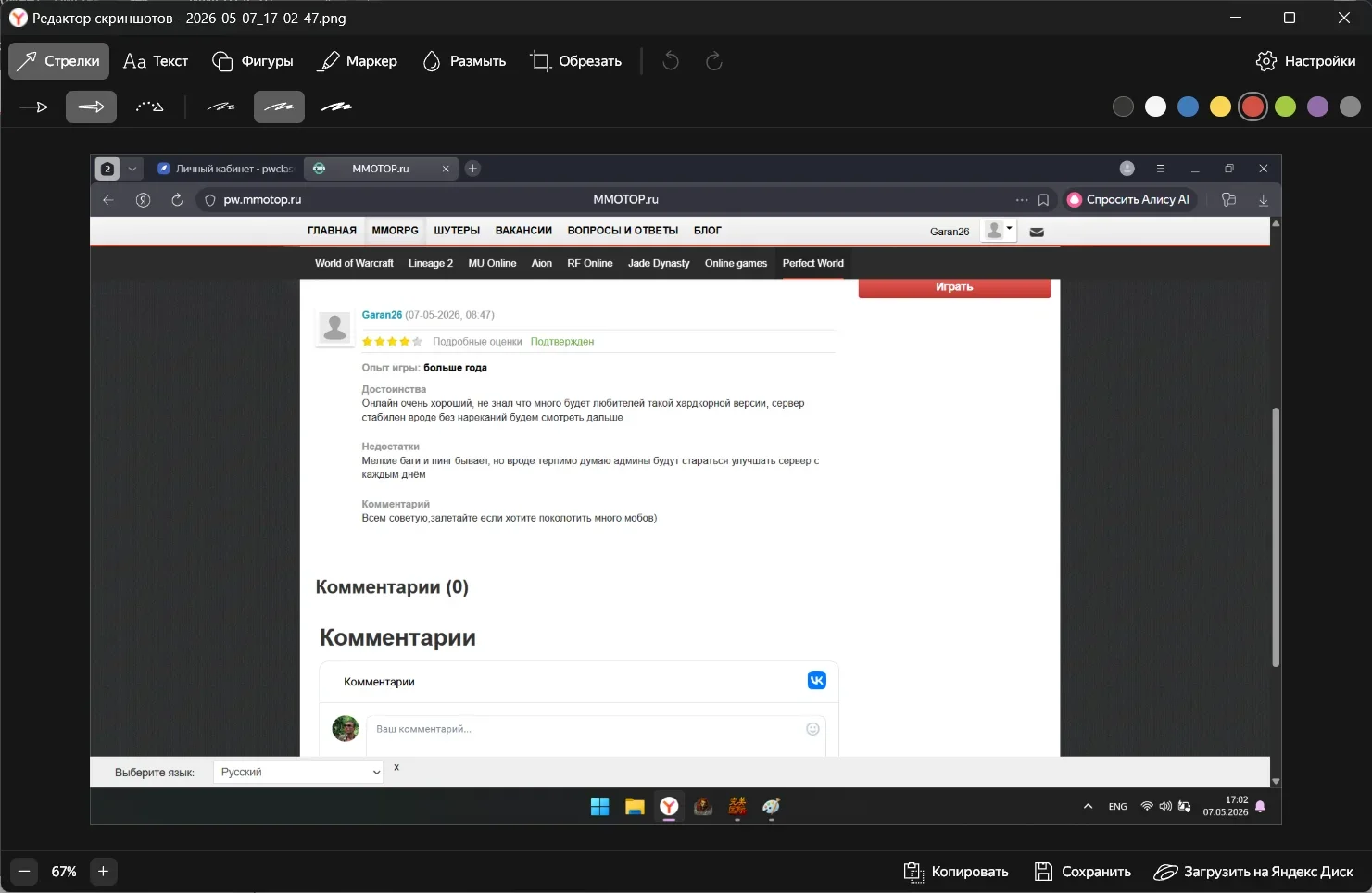Choose the yellow color swatch
This screenshot has width=1372, height=893.
[x=1220, y=107]
